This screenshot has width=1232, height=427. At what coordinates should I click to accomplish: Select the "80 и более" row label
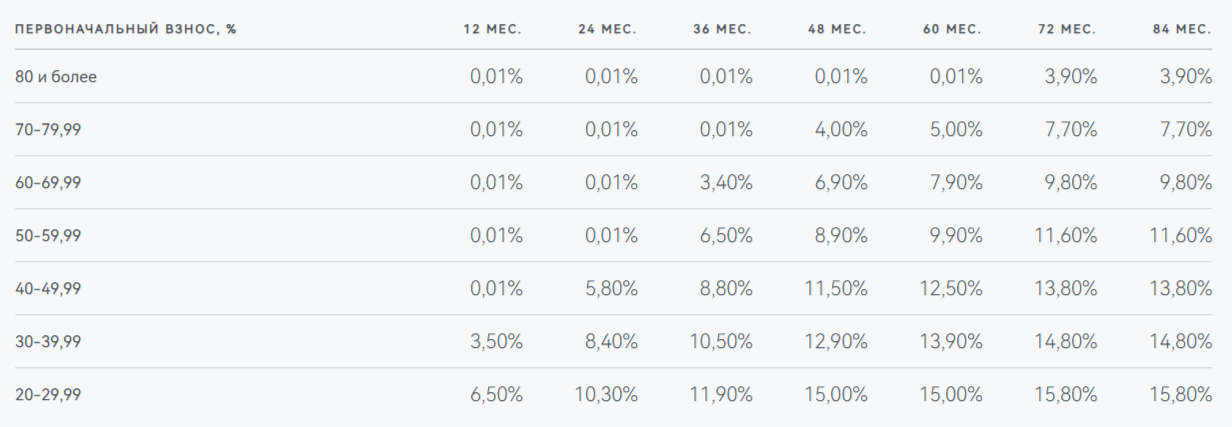pos(56,76)
